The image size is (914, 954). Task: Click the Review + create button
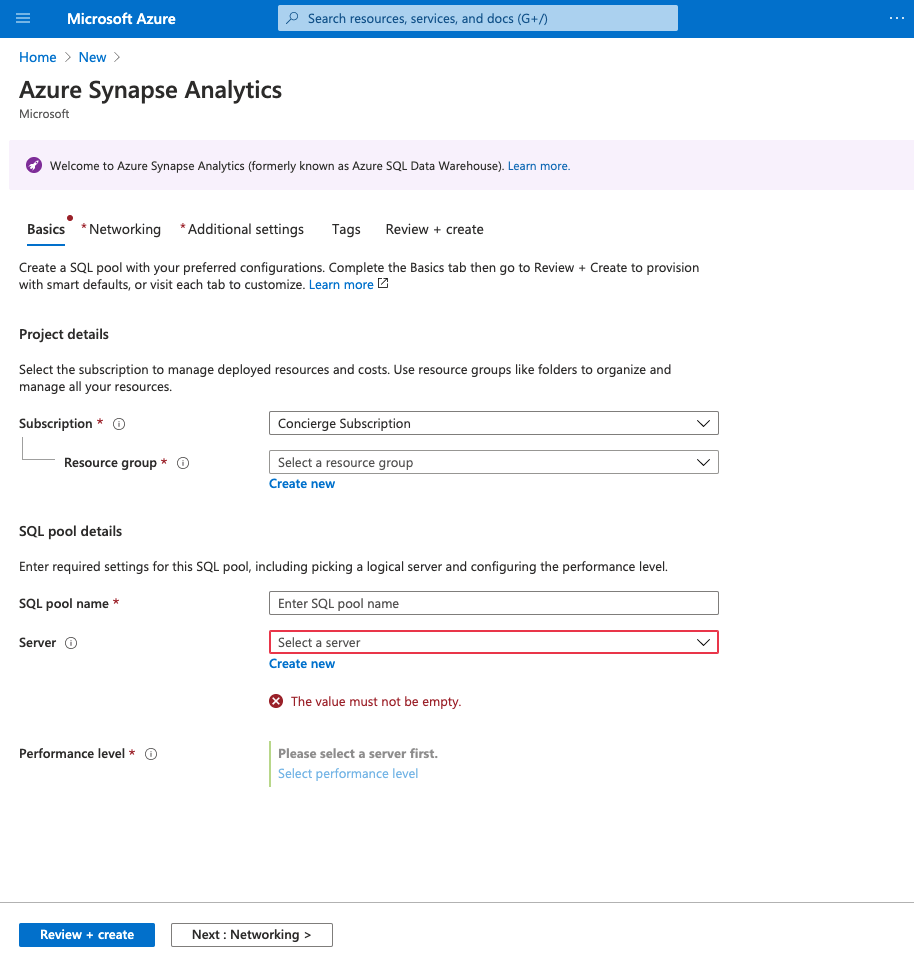pyautogui.click(x=86, y=934)
